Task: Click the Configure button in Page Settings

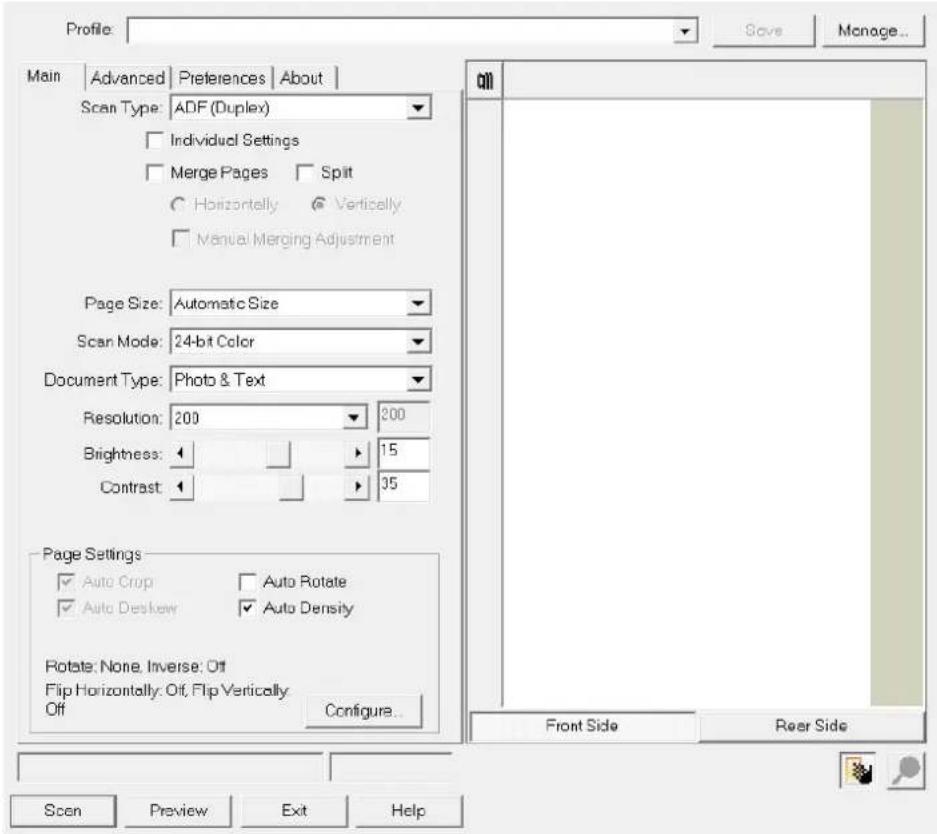Action: 363,710
